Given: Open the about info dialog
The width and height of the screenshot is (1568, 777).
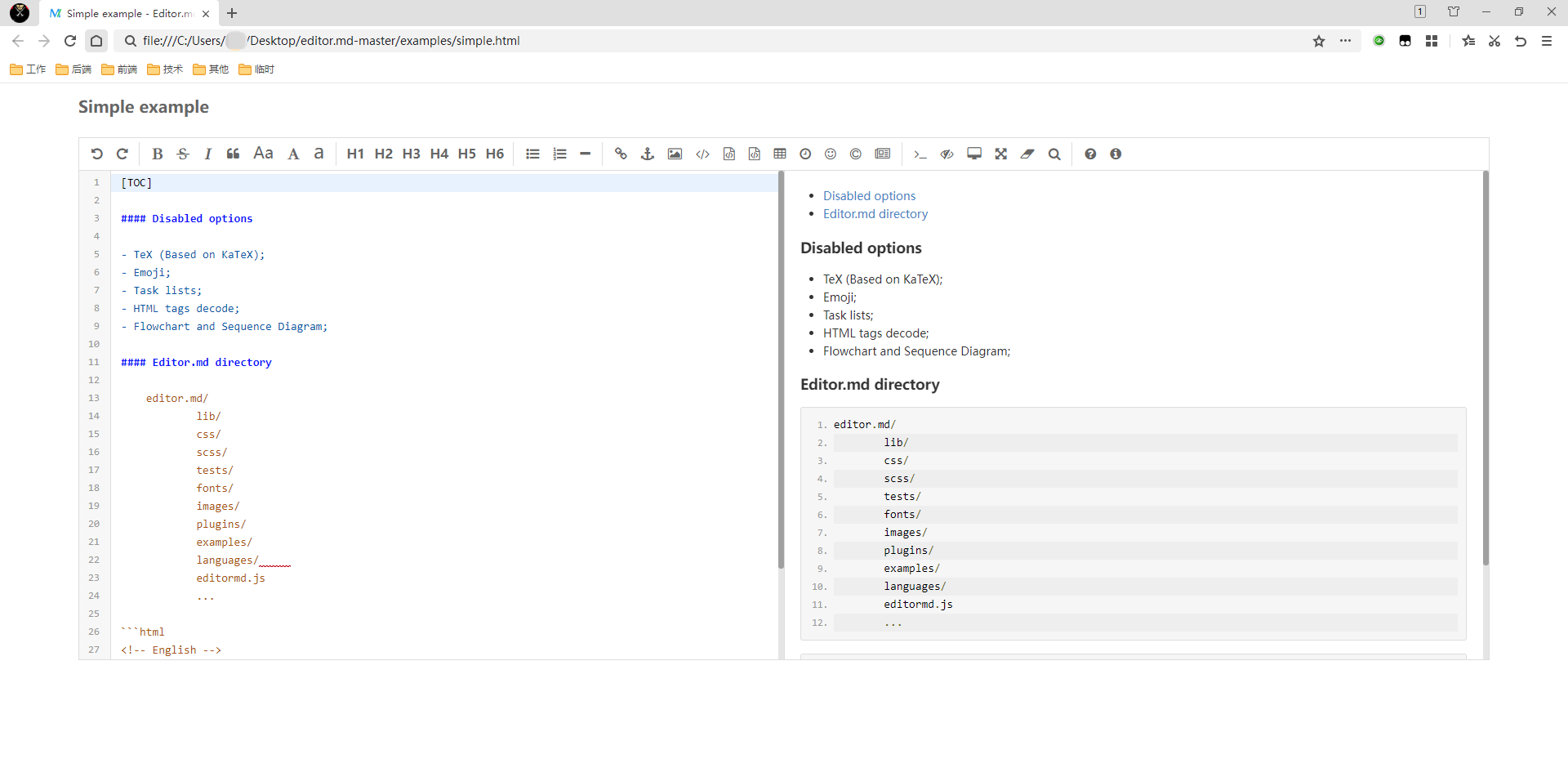Looking at the screenshot, I should (1116, 154).
